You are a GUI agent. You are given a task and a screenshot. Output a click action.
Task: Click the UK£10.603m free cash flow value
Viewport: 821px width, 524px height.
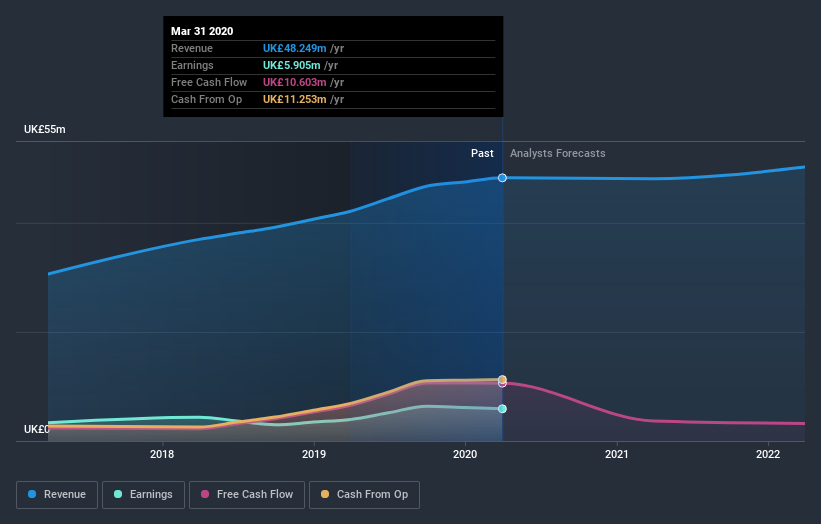pos(294,82)
